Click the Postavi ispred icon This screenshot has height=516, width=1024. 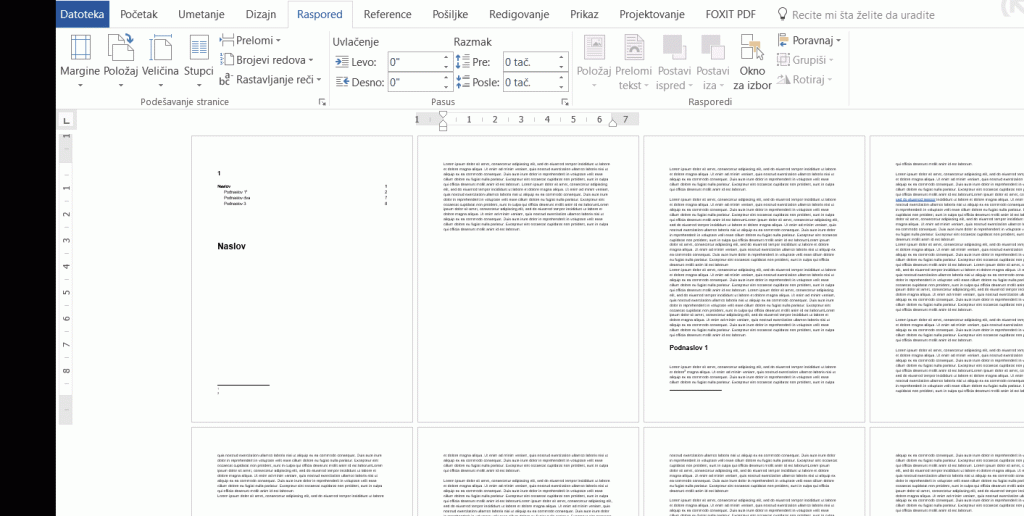(x=672, y=62)
